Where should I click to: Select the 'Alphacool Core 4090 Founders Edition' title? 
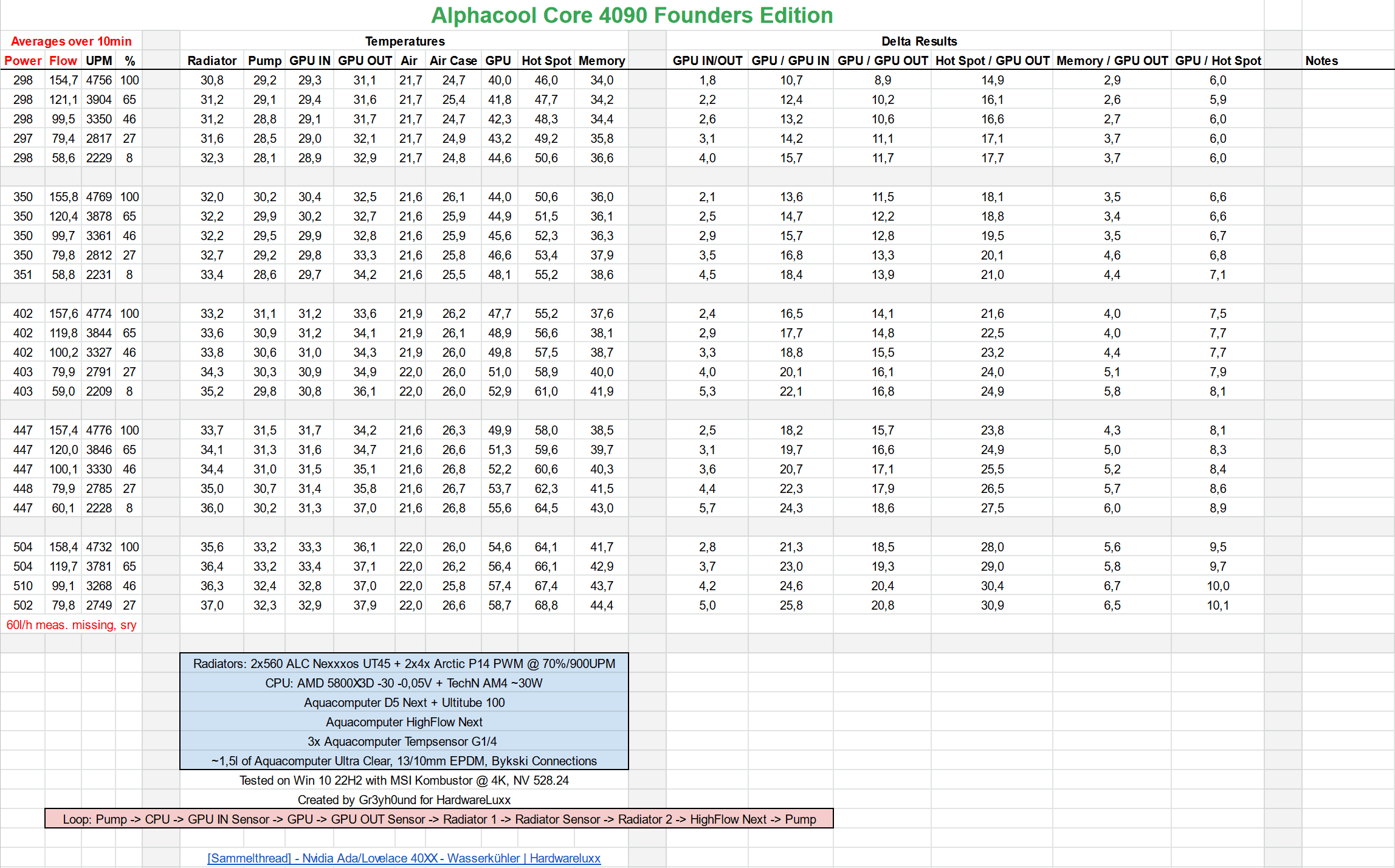click(632, 15)
